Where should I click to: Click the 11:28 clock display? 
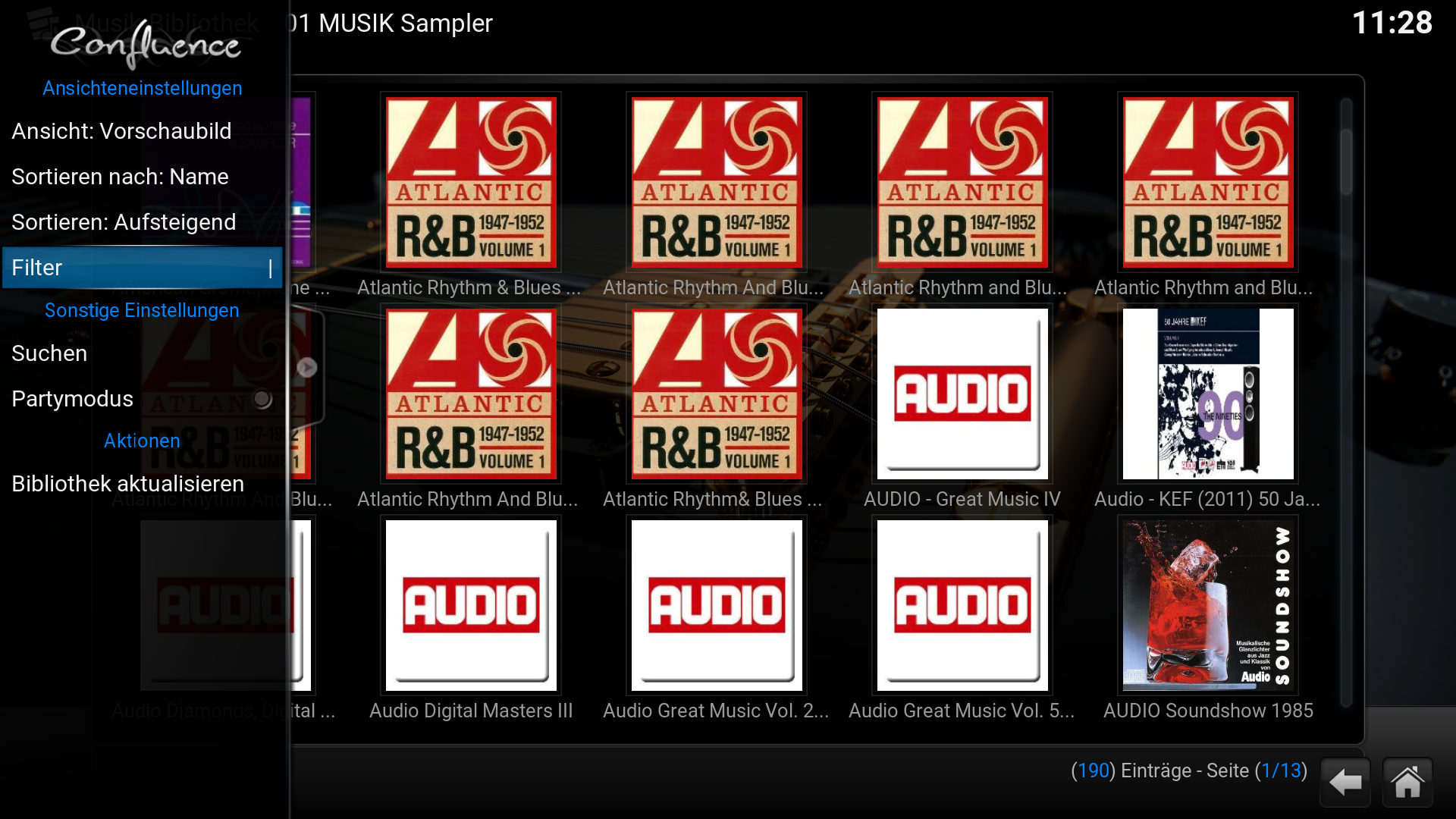1392,23
